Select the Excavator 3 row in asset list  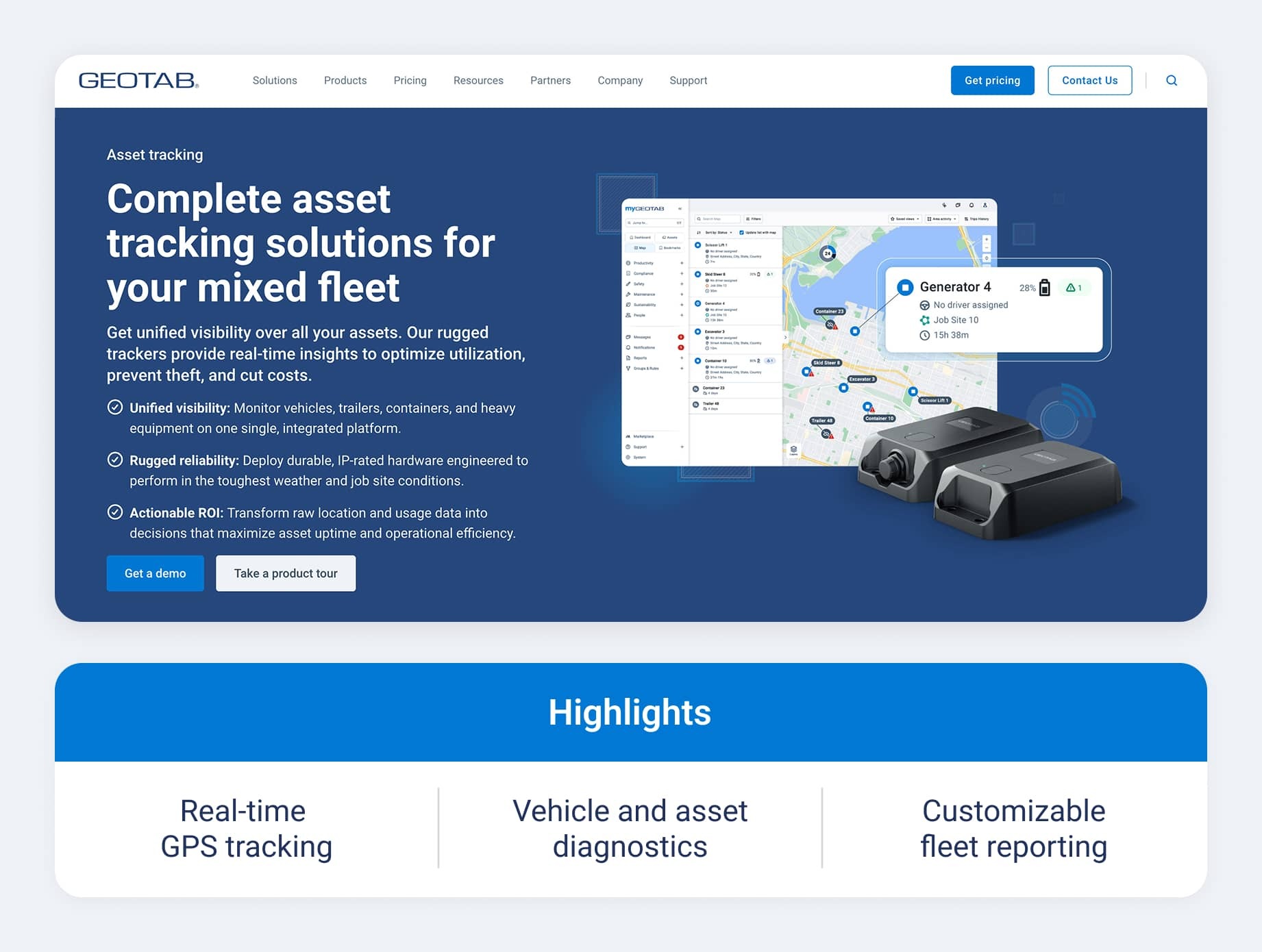pos(736,340)
